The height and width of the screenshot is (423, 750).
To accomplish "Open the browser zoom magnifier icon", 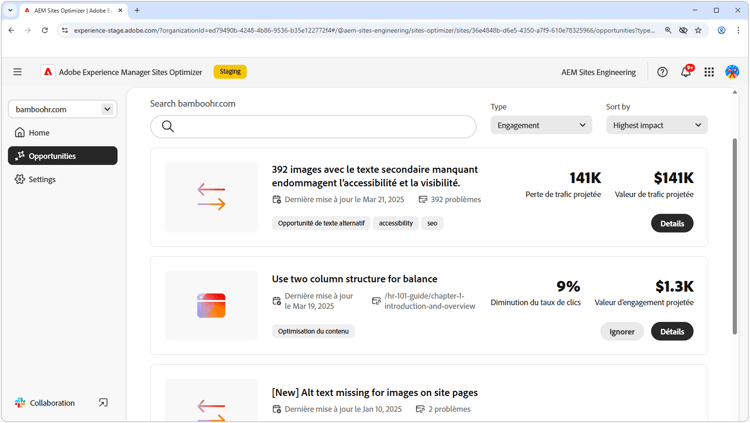I will 668,30.
